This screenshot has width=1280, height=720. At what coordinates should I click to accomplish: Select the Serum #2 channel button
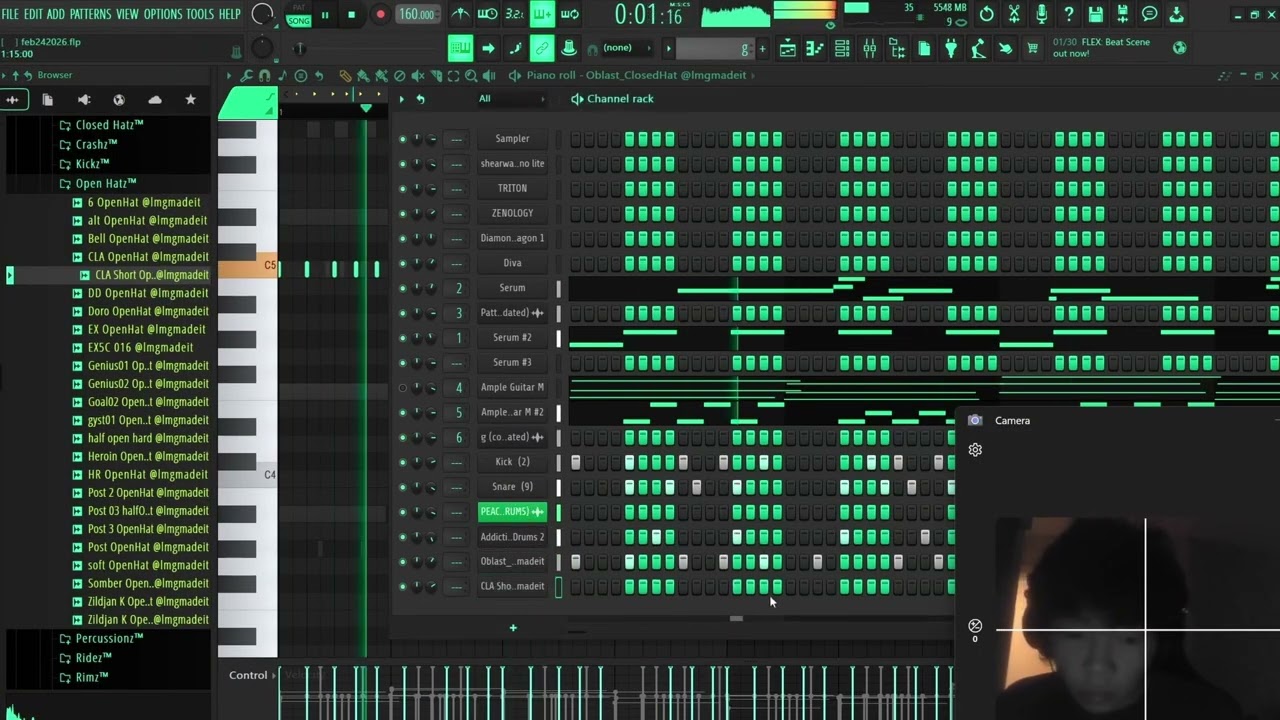pyautogui.click(x=512, y=338)
